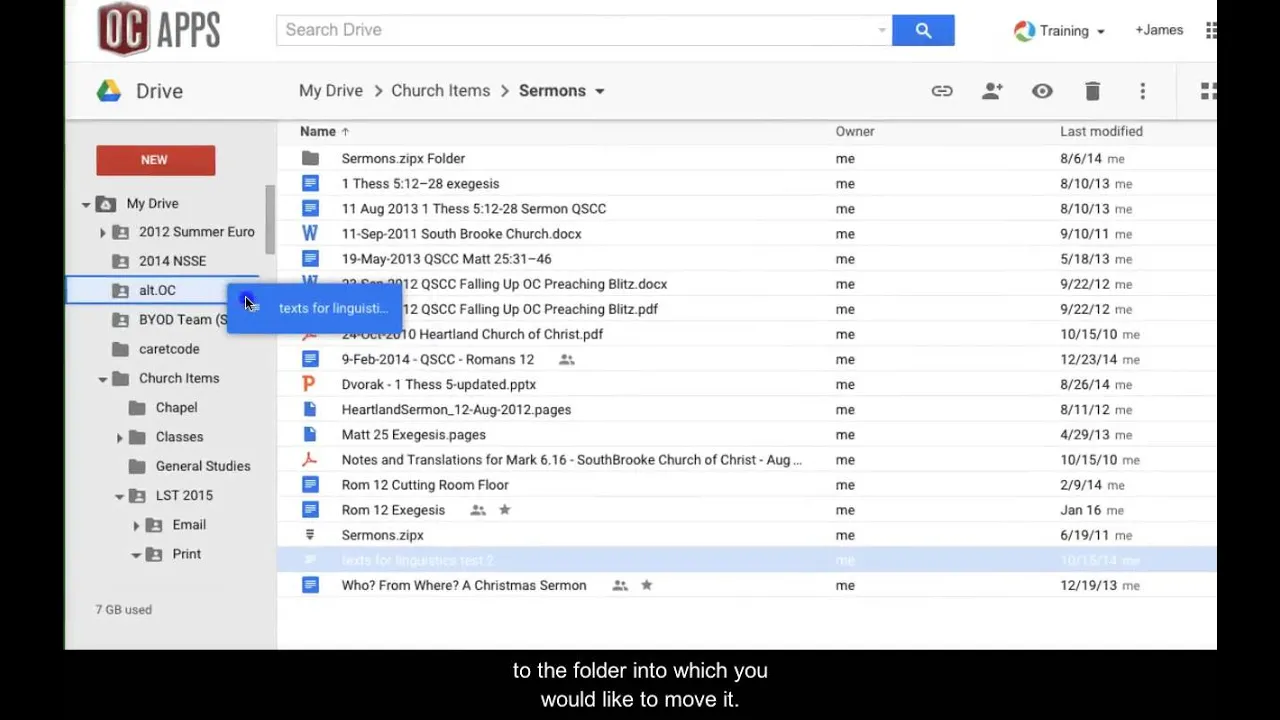Click doc icon for 19-May-2013 QSCC Matt 25:31–46

(x=310, y=259)
